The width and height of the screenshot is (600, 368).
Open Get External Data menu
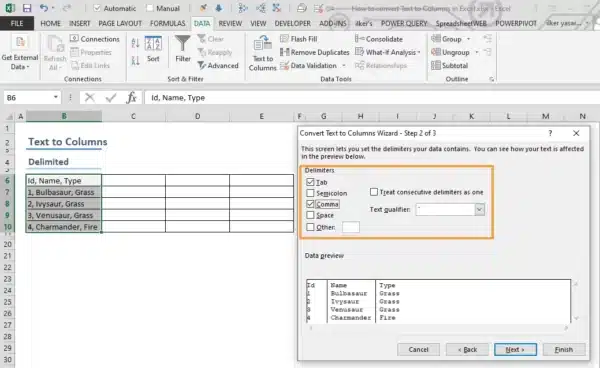(20, 53)
